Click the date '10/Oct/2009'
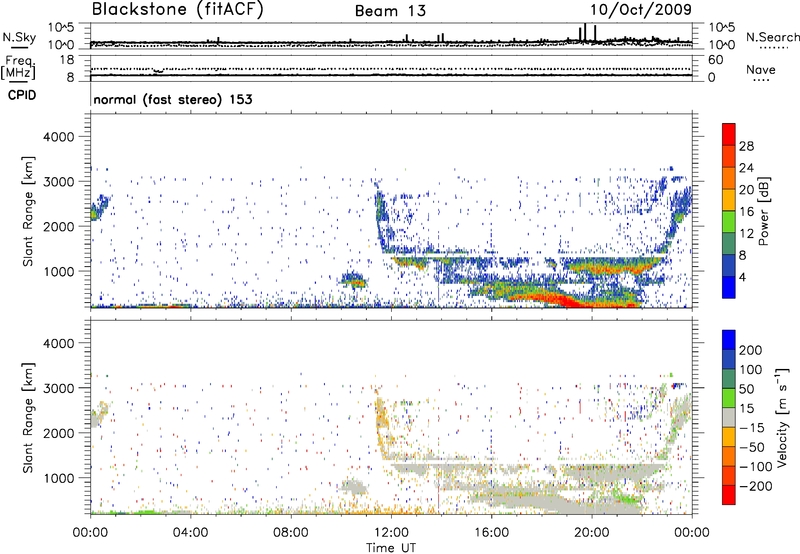 [x=641, y=10]
